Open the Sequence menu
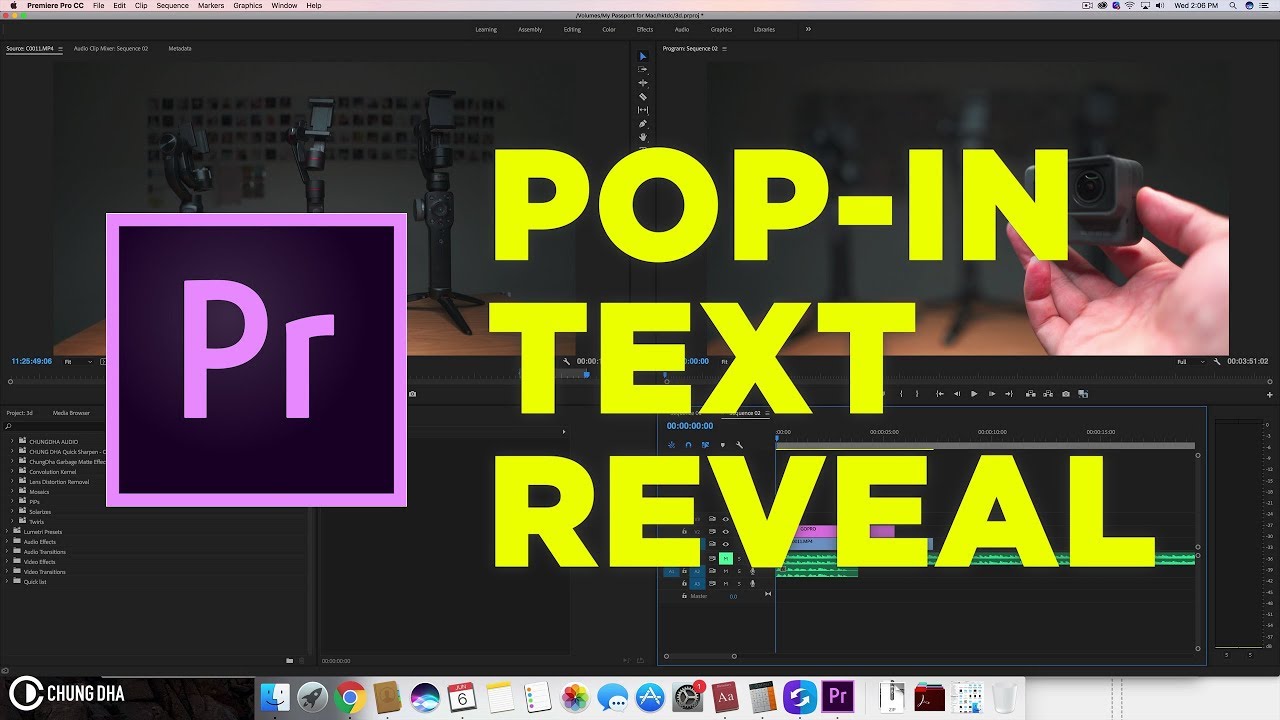This screenshot has height=720, width=1280. (x=172, y=5)
